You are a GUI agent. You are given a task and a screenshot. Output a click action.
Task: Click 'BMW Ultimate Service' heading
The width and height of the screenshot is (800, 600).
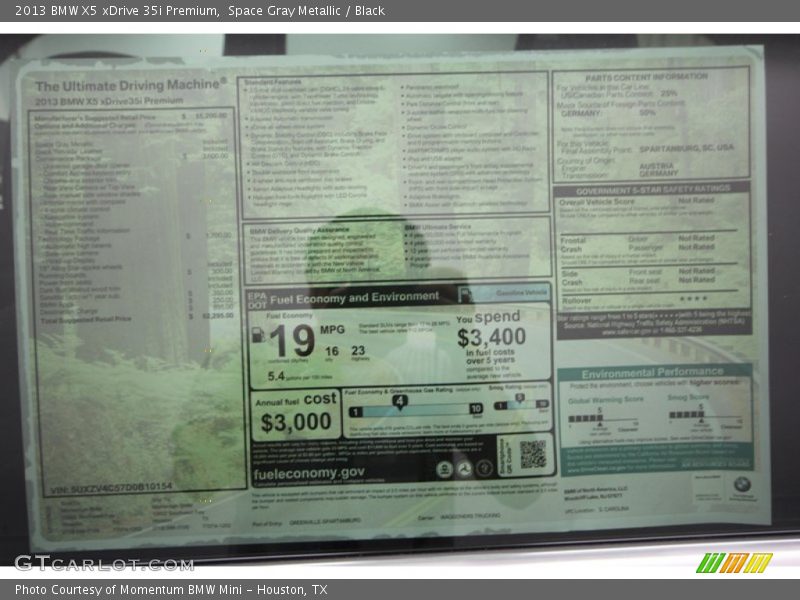[437, 227]
